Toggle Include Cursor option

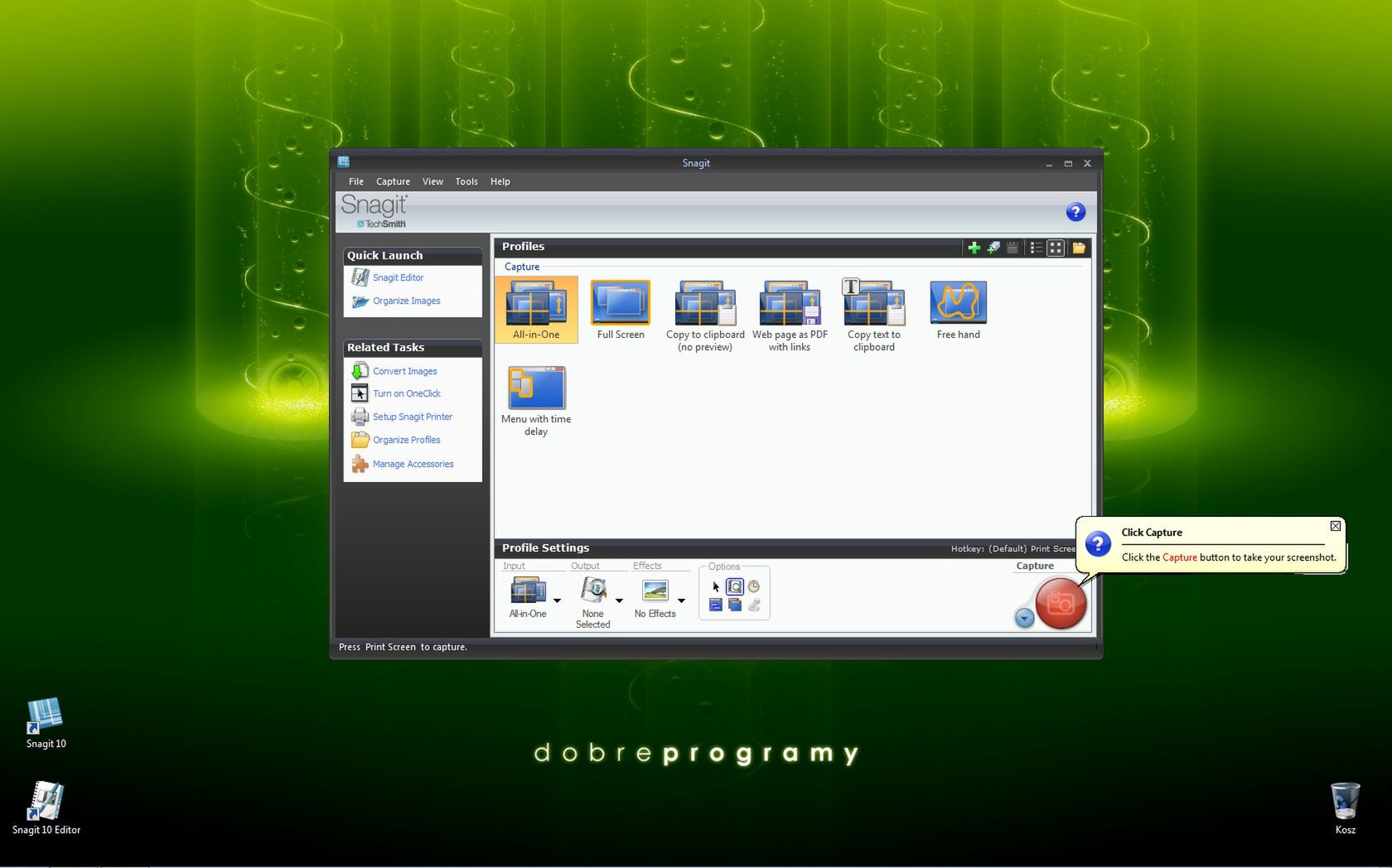point(716,586)
